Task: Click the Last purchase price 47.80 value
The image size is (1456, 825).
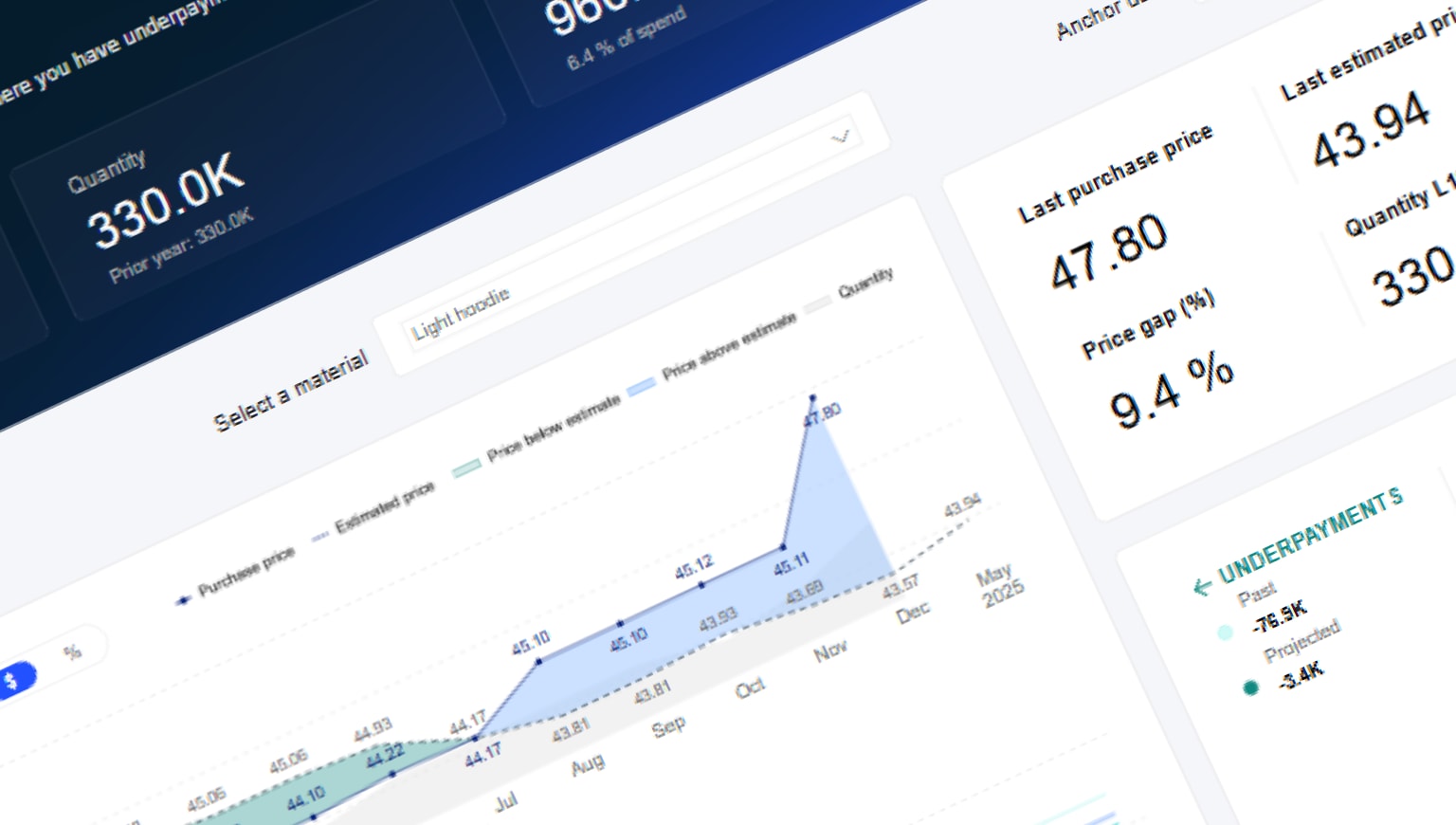Action: [x=1109, y=251]
